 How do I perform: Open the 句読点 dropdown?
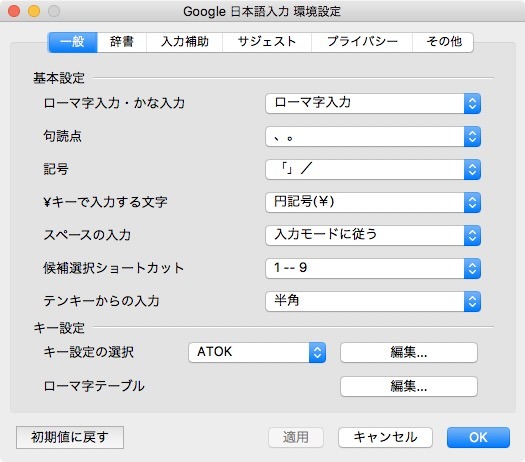pyautogui.click(x=373, y=137)
